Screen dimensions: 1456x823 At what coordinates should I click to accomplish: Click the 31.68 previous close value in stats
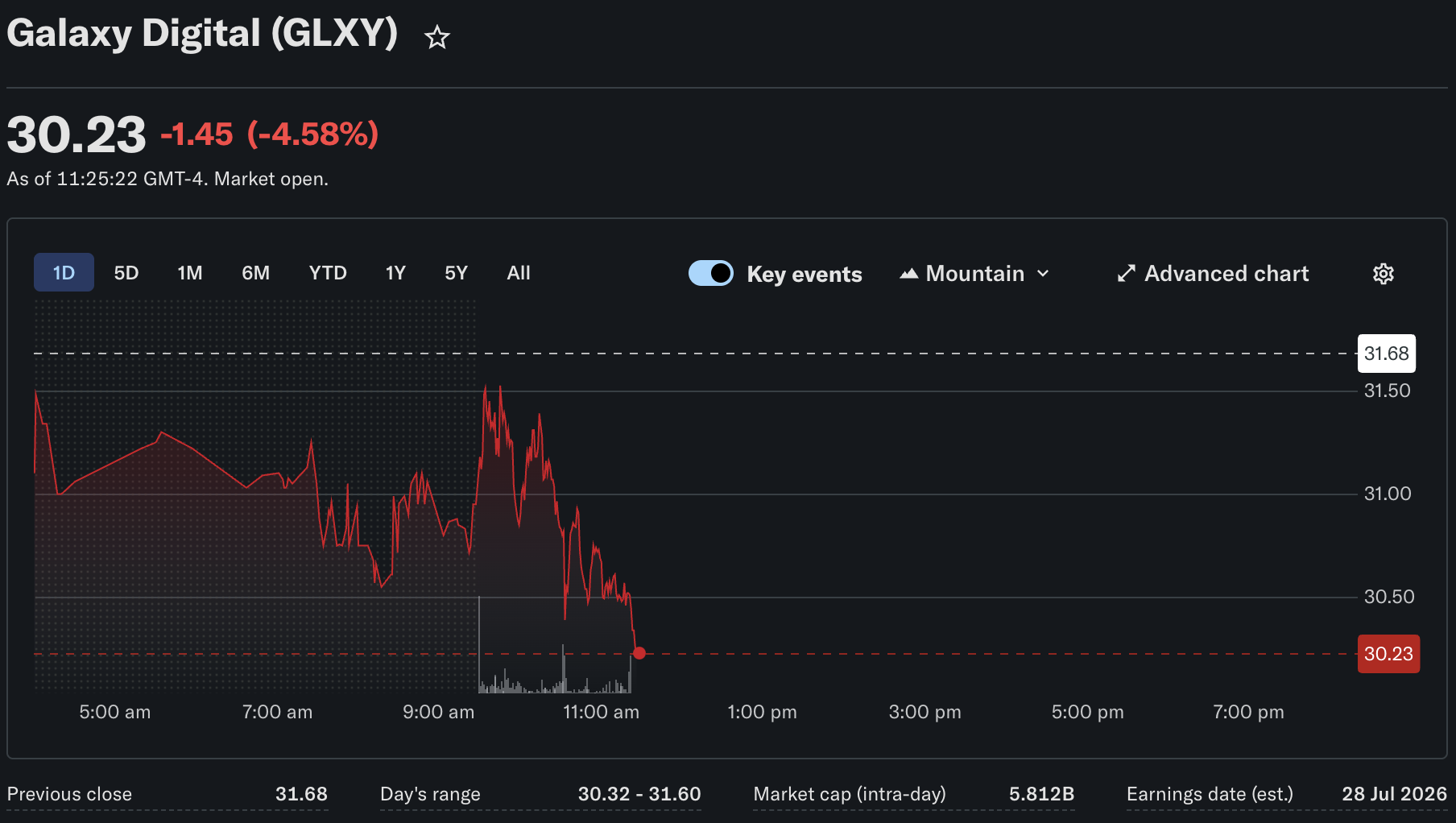click(301, 794)
